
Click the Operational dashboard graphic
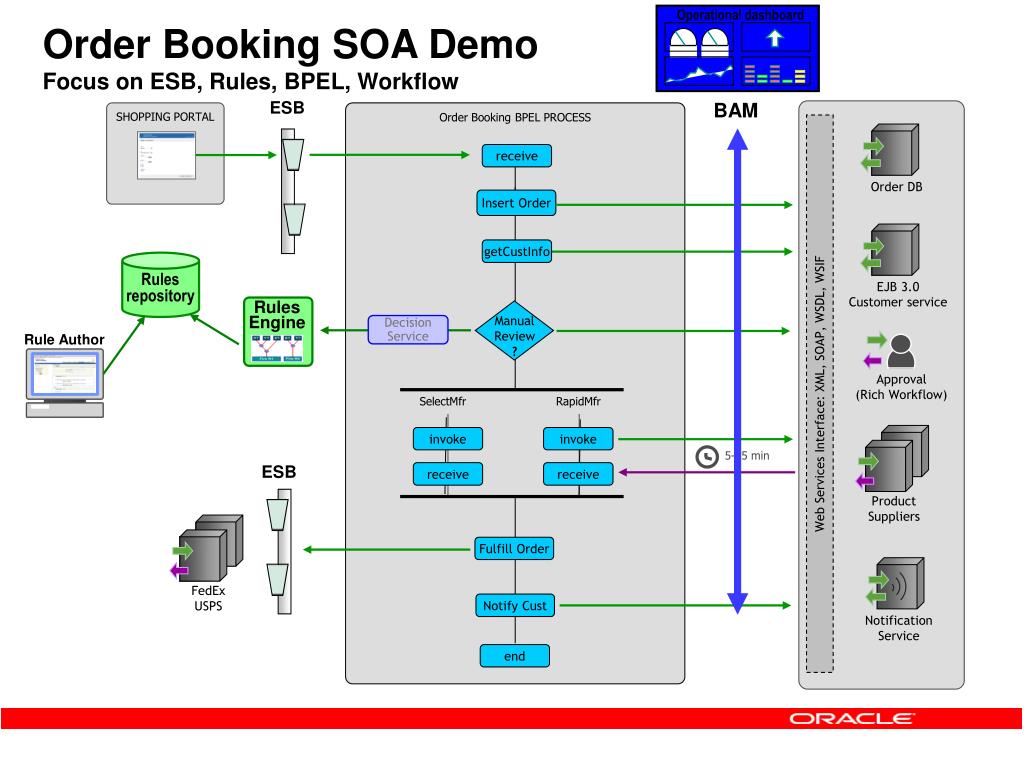(737, 48)
